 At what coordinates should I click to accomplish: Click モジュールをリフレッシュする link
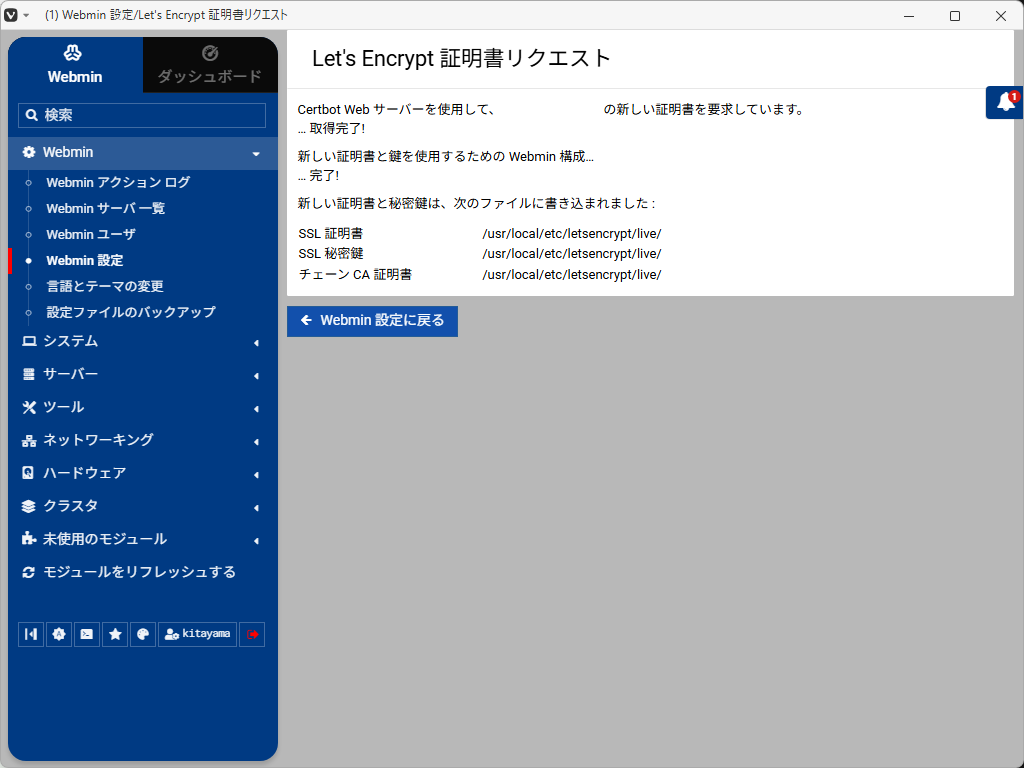tap(139, 572)
